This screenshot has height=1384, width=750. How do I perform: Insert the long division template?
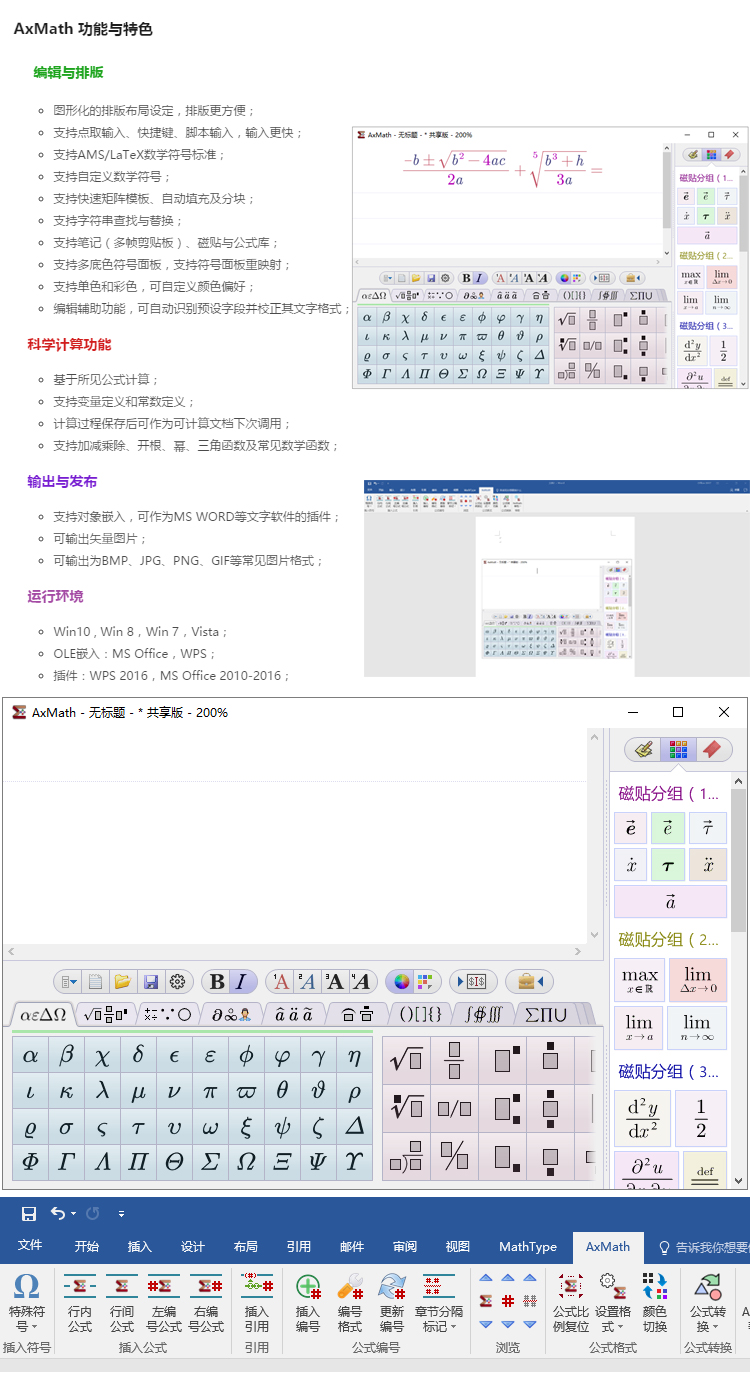(406, 1156)
